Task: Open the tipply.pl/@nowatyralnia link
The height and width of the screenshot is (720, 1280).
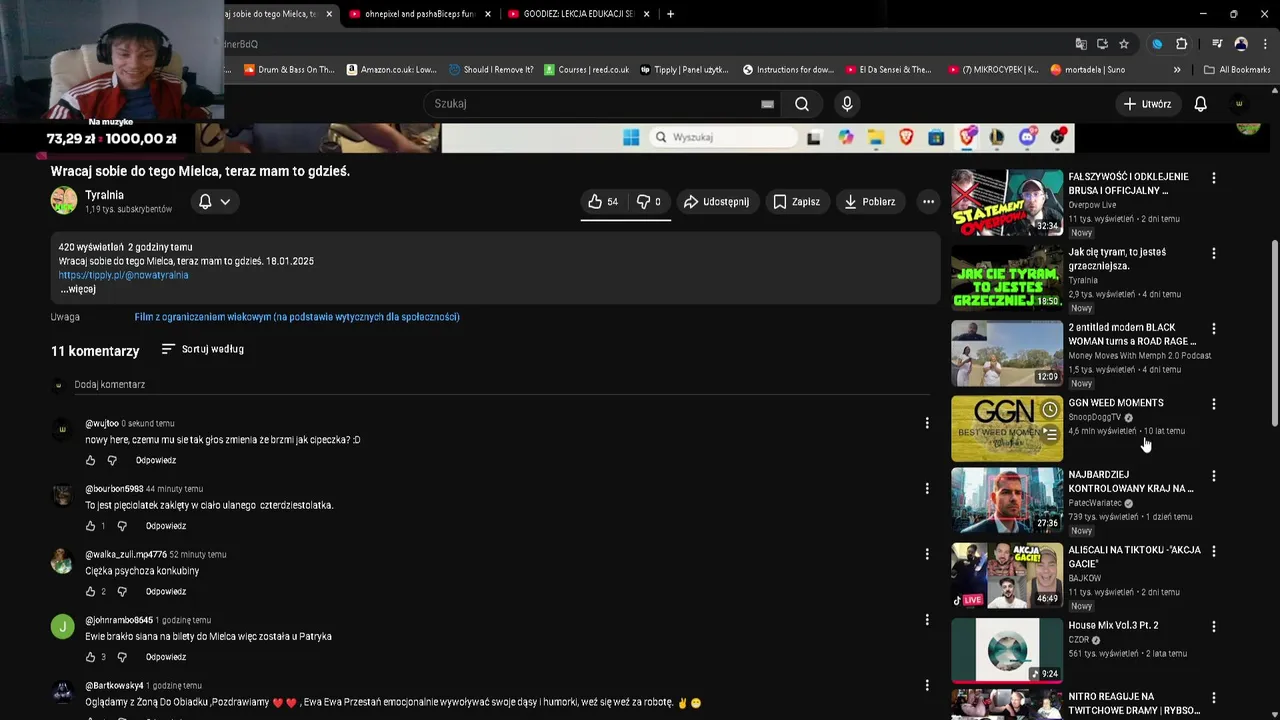Action: [123, 275]
